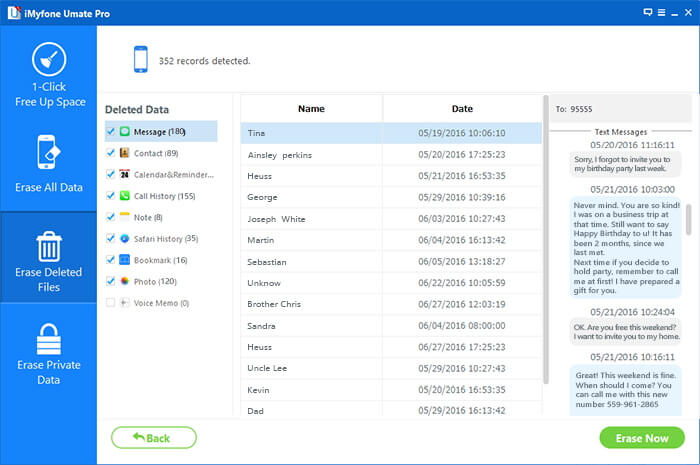Click the 'OK. Are you free this weekend' bubble
The height and width of the screenshot is (465, 700).
point(625,332)
